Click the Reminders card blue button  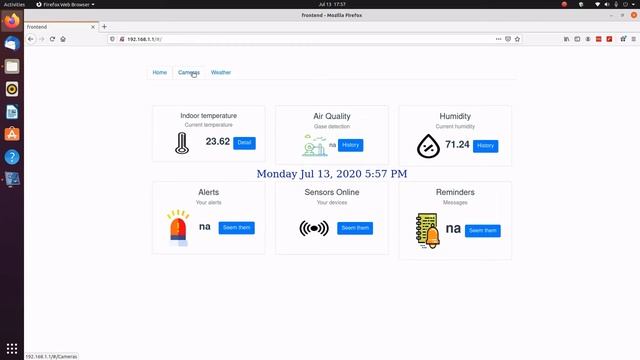(482, 231)
